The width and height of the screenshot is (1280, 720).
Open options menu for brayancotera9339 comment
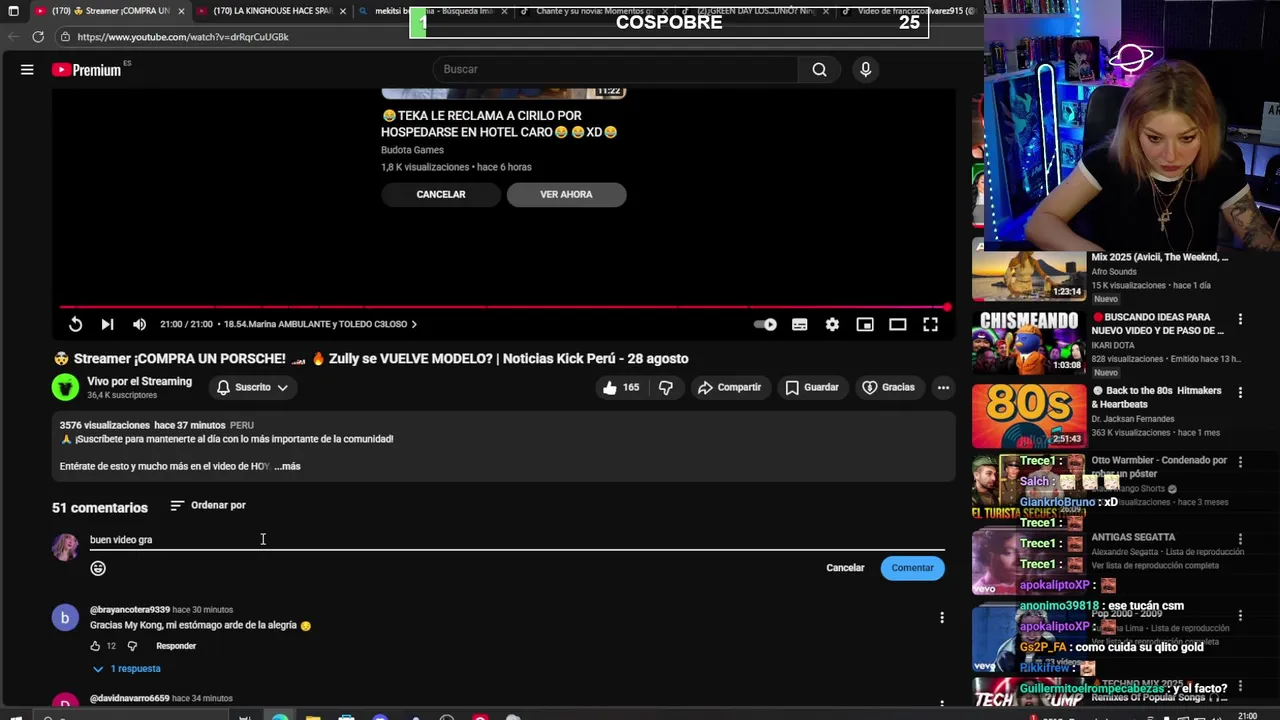pyautogui.click(x=941, y=618)
